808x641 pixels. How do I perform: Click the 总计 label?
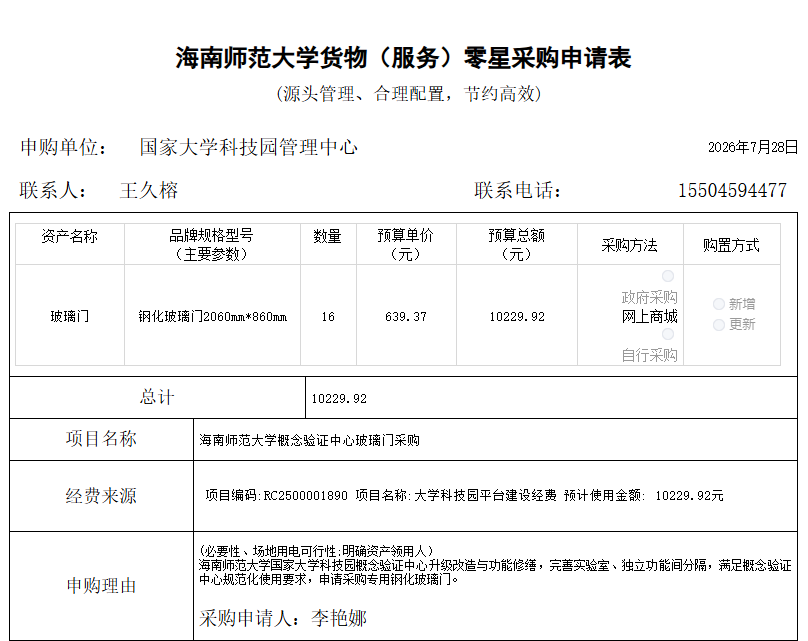pos(157,397)
